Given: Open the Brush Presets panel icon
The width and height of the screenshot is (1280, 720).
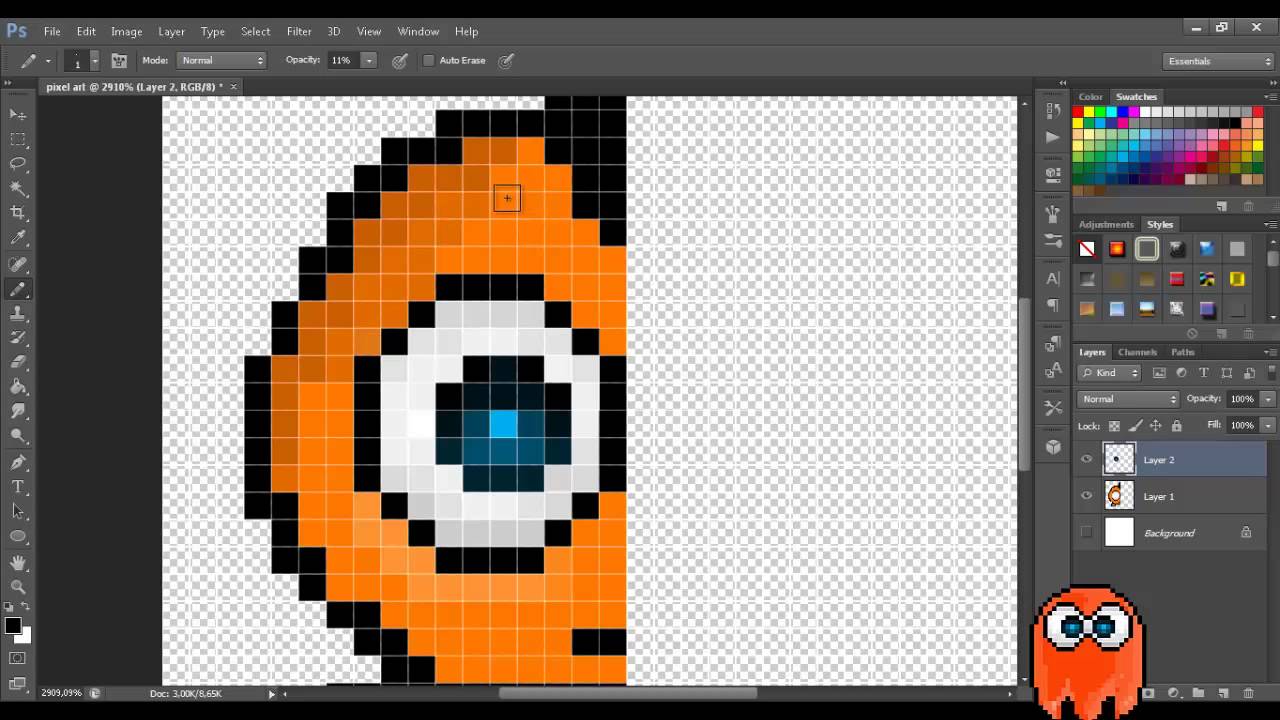Looking at the screenshot, I should pyautogui.click(x=1052, y=241).
